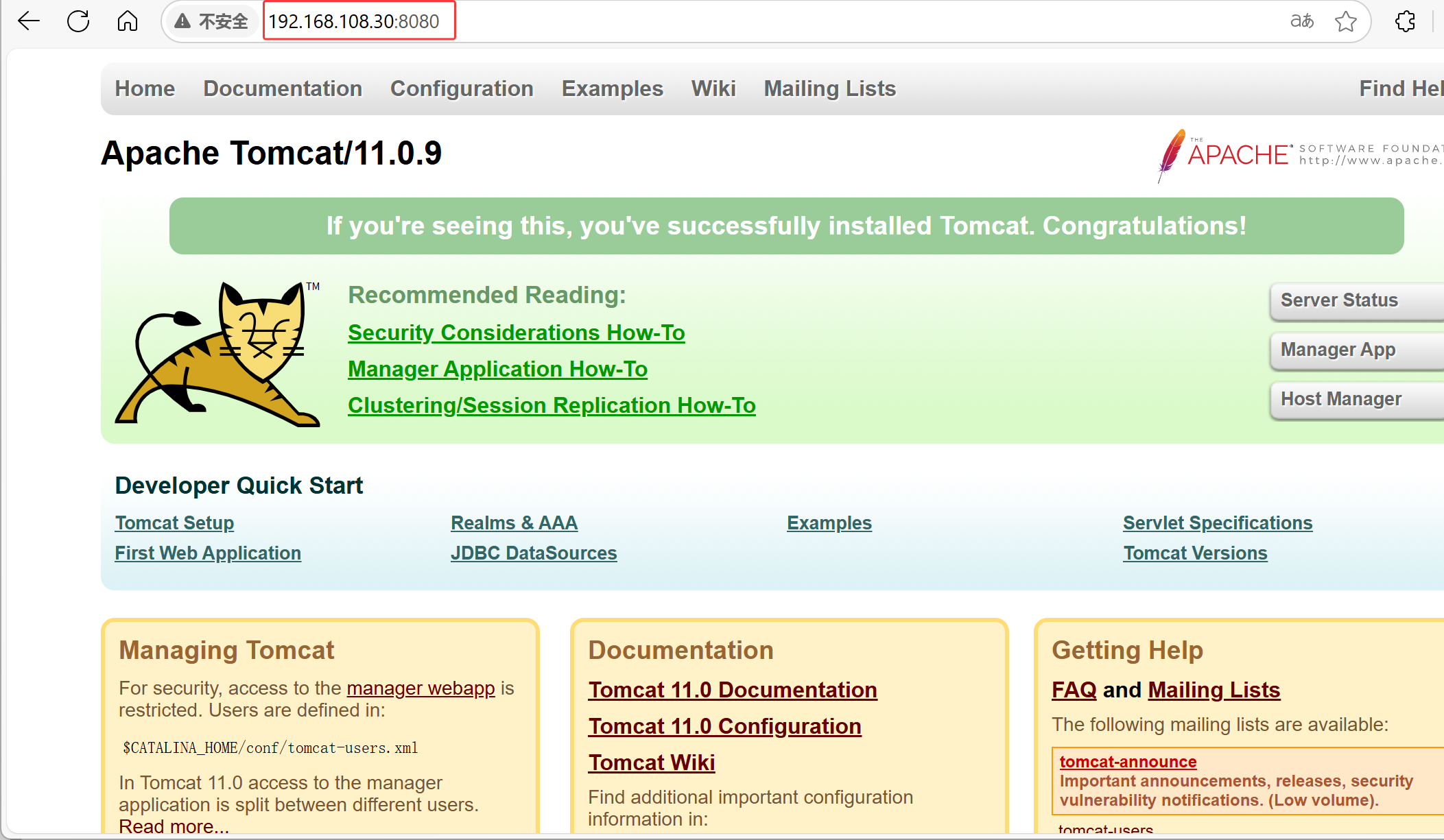Click the Documentation box heading
The height and width of the screenshot is (840, 1444).
pyautogui.click(x=680, y=650)
